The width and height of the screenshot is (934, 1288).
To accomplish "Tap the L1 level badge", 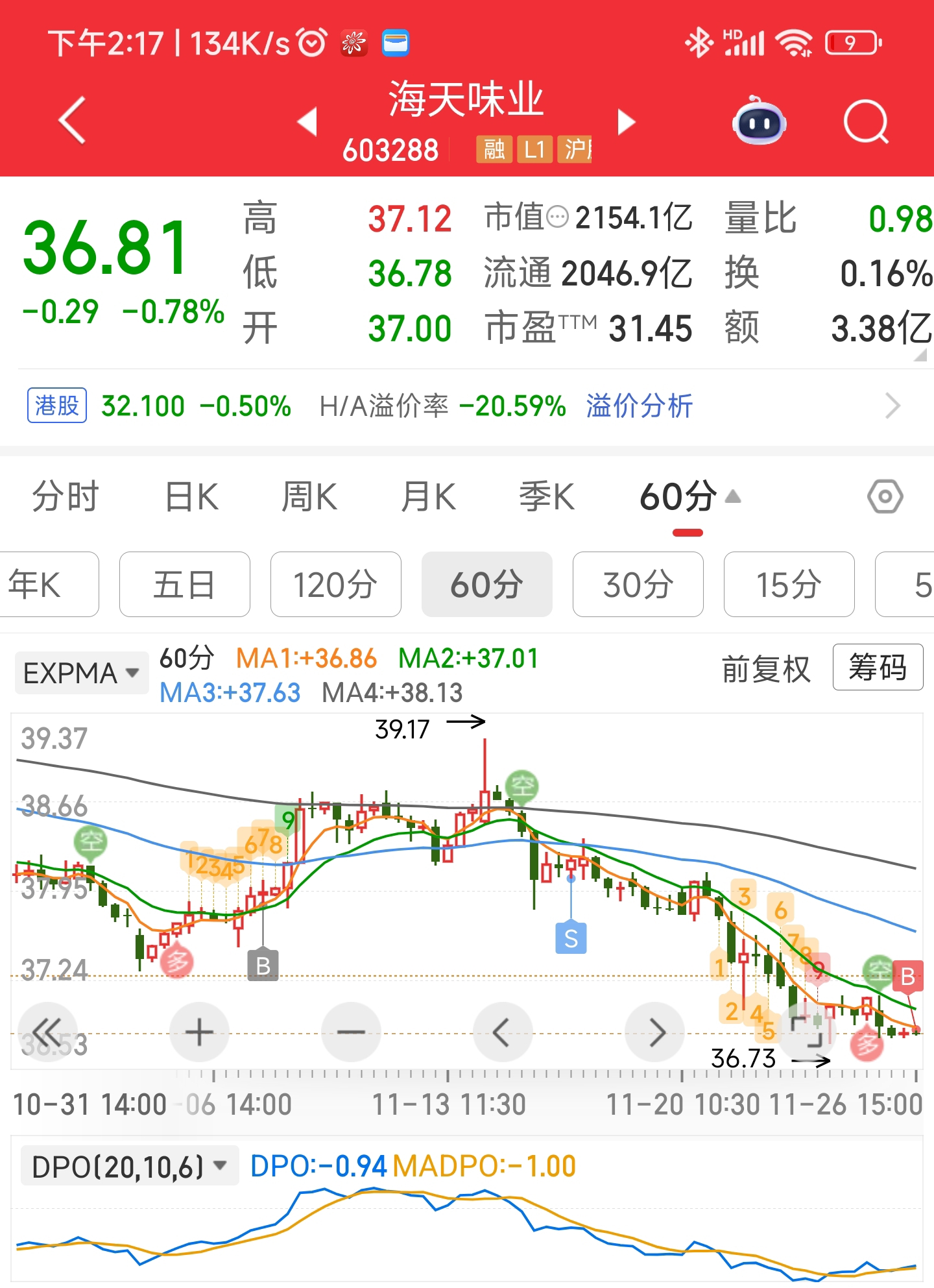I will (534, 150).
